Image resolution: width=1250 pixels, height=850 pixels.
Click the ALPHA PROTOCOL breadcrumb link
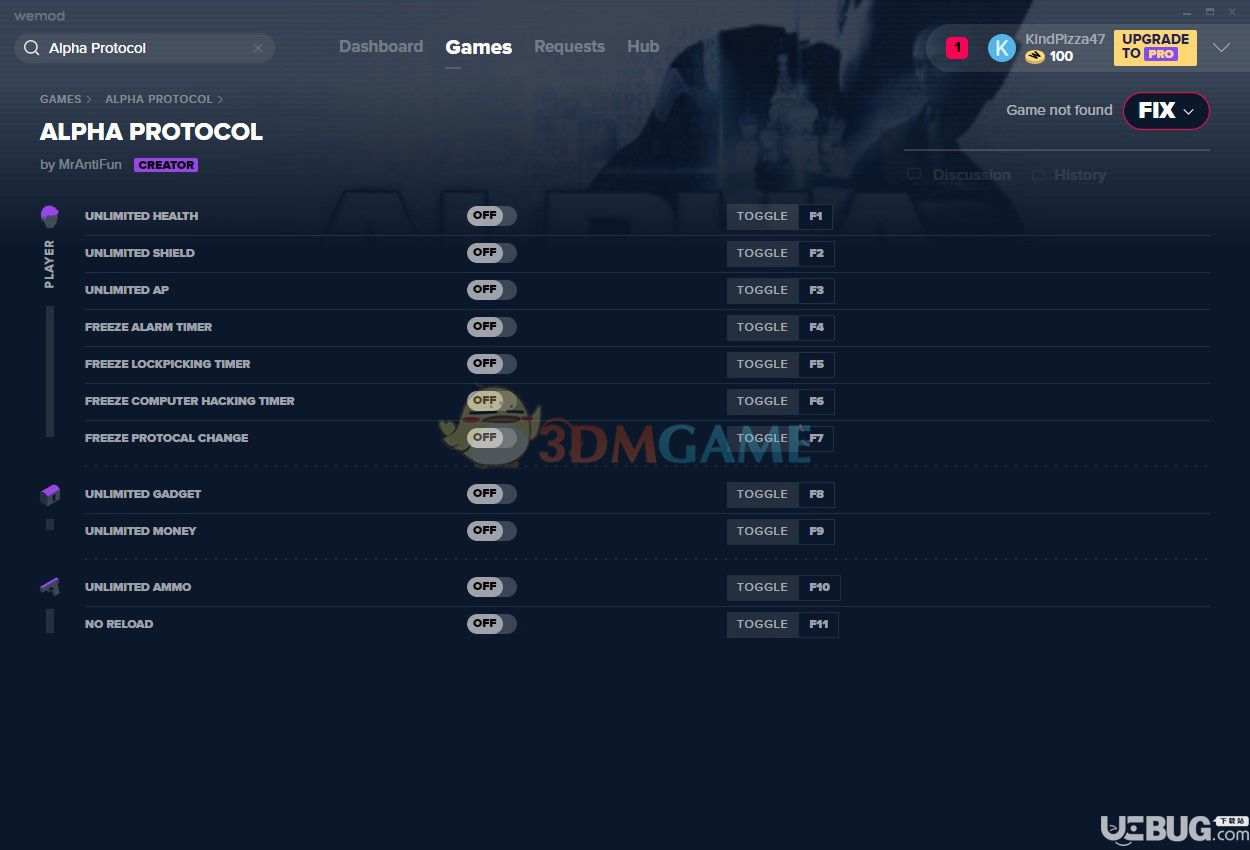point(159,100)
